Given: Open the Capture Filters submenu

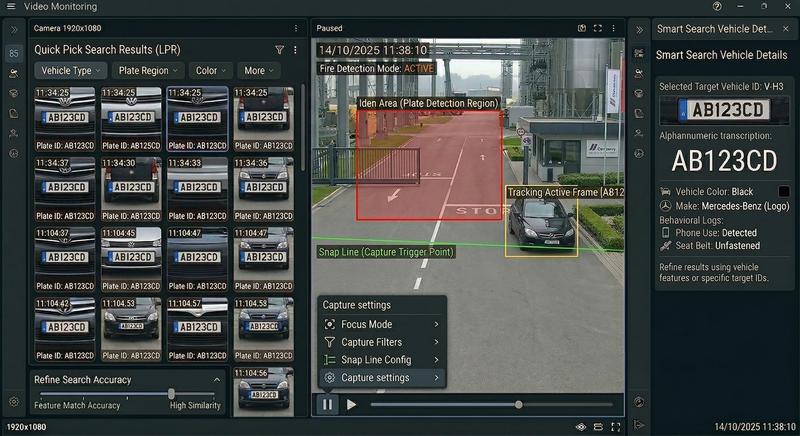Looking at the screenshot, I should click(x=382, y=342).
